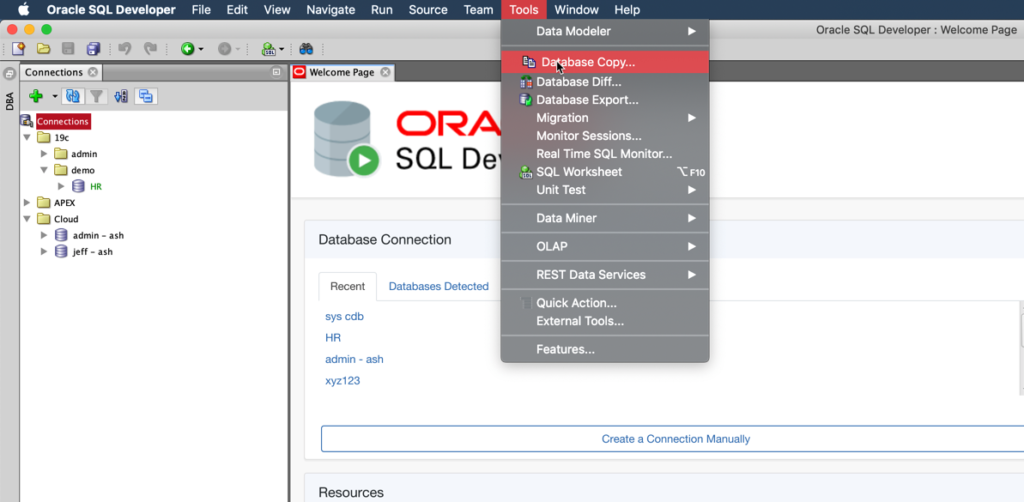Screen dimensions: 1024x502
Task: Close the Connections panel tab
Action: [x=93, y=72]
